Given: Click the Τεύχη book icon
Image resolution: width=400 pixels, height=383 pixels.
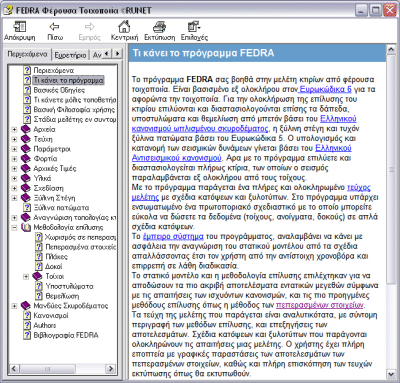Looking at the screenshot, I should pos(26,139).
